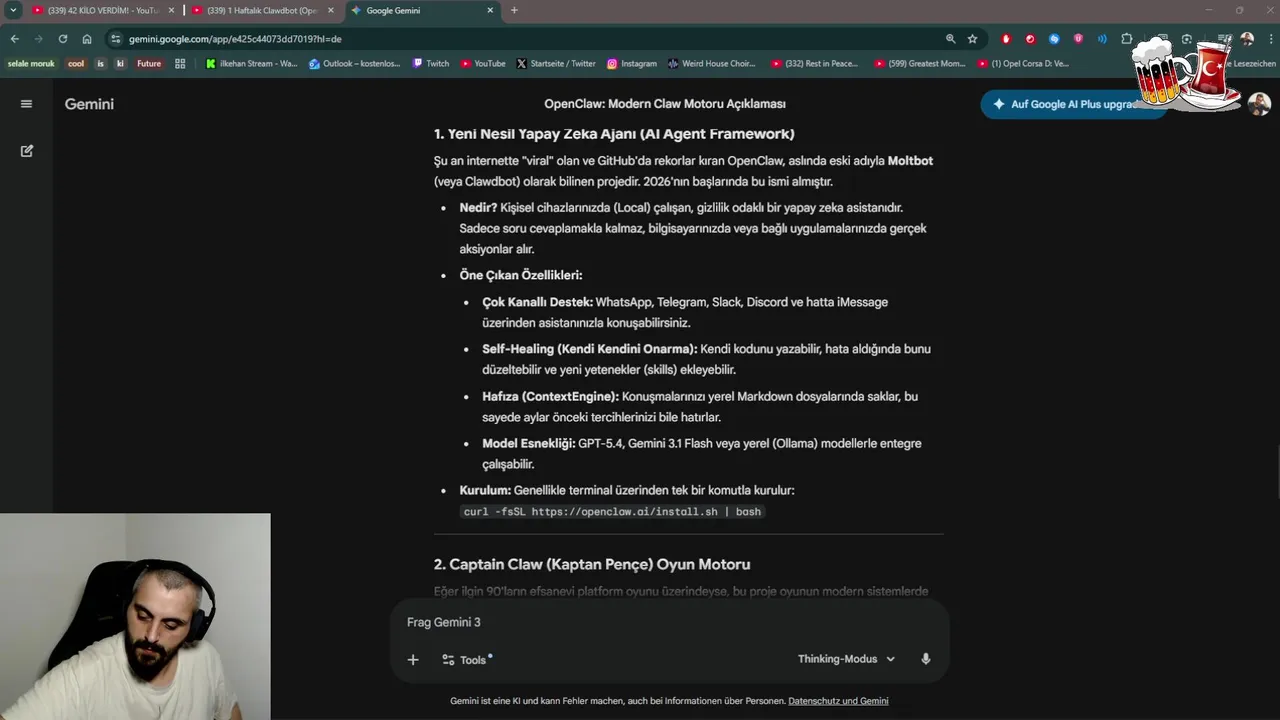Open the zoom magnifier icon in the address bar
1280x720 pixels.
950,39
